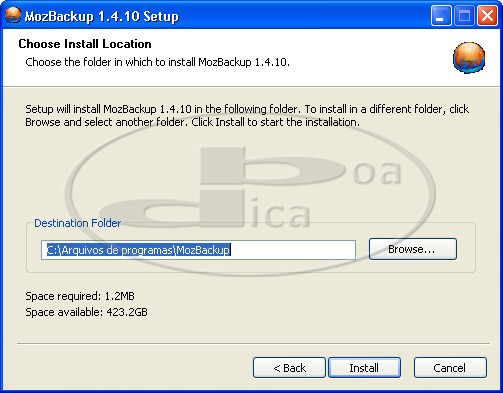This screenshot has width=503, height=393.
Task: Close the MozBackup Setup window
Action: (487, 16)
